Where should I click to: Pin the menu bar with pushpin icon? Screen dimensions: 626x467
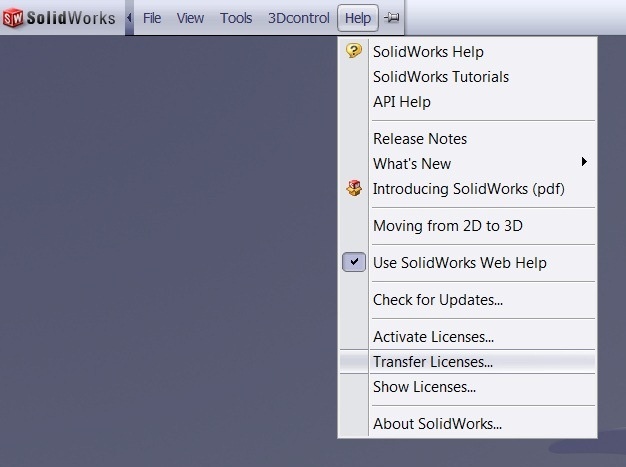click(391, 18)
